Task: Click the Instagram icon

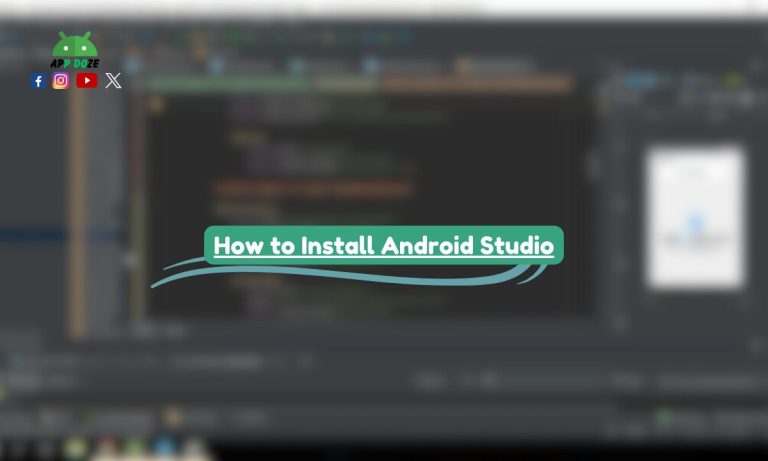Action: (x=61, y=80)
